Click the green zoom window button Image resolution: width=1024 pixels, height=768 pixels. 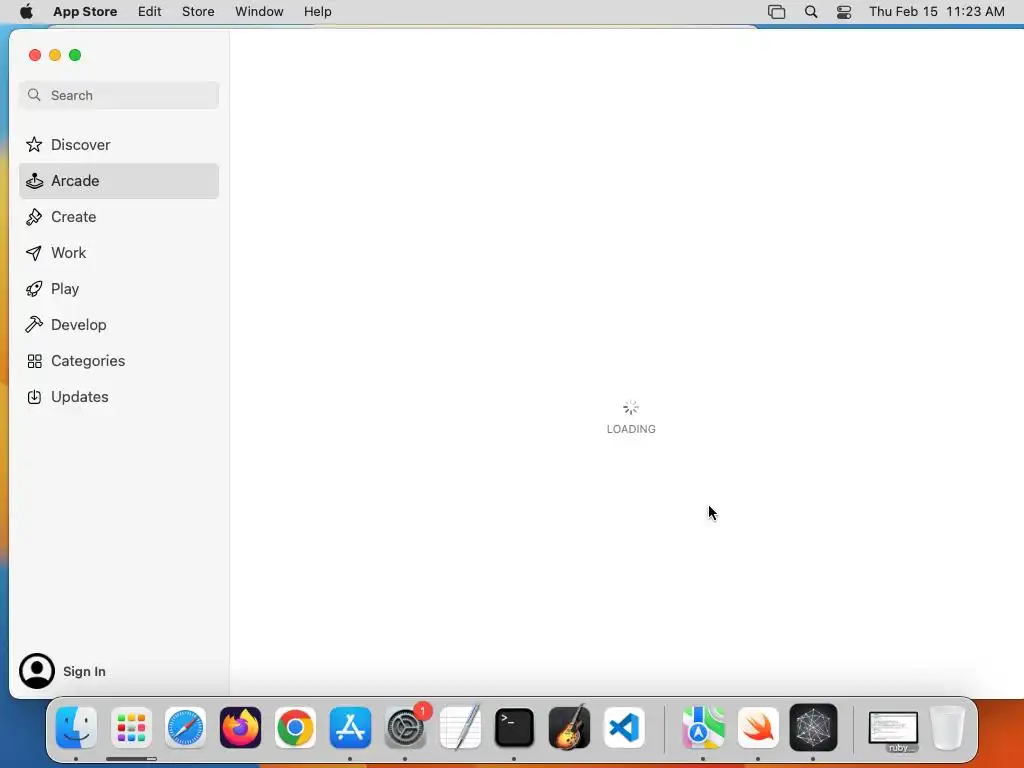75,55
